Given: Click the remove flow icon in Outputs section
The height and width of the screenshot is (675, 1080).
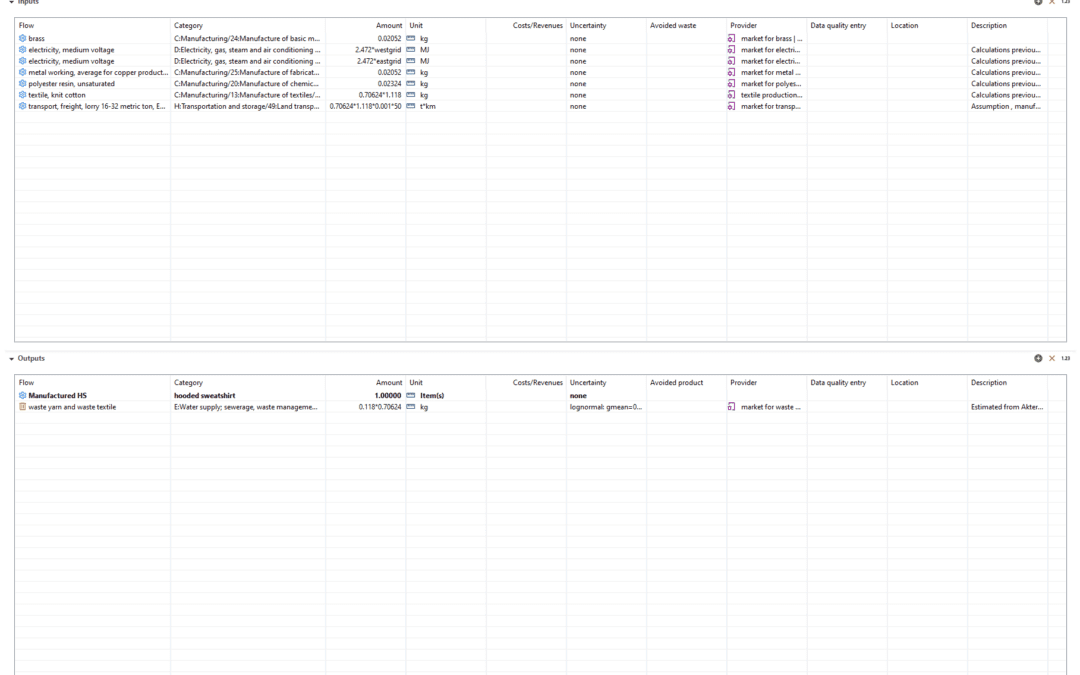Looking at the screenshot, I should (1051, 358).
